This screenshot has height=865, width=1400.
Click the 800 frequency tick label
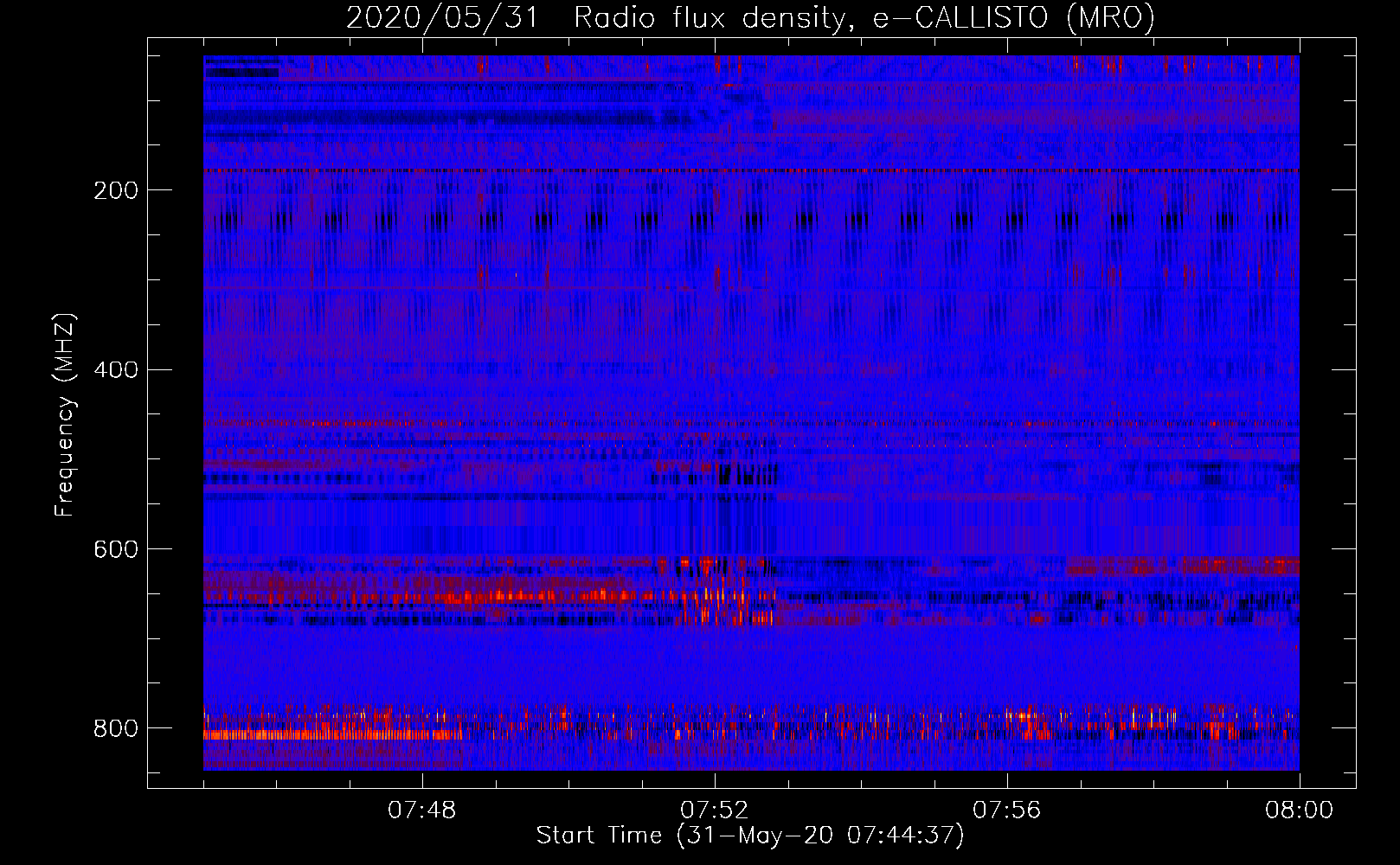(116, 729)
